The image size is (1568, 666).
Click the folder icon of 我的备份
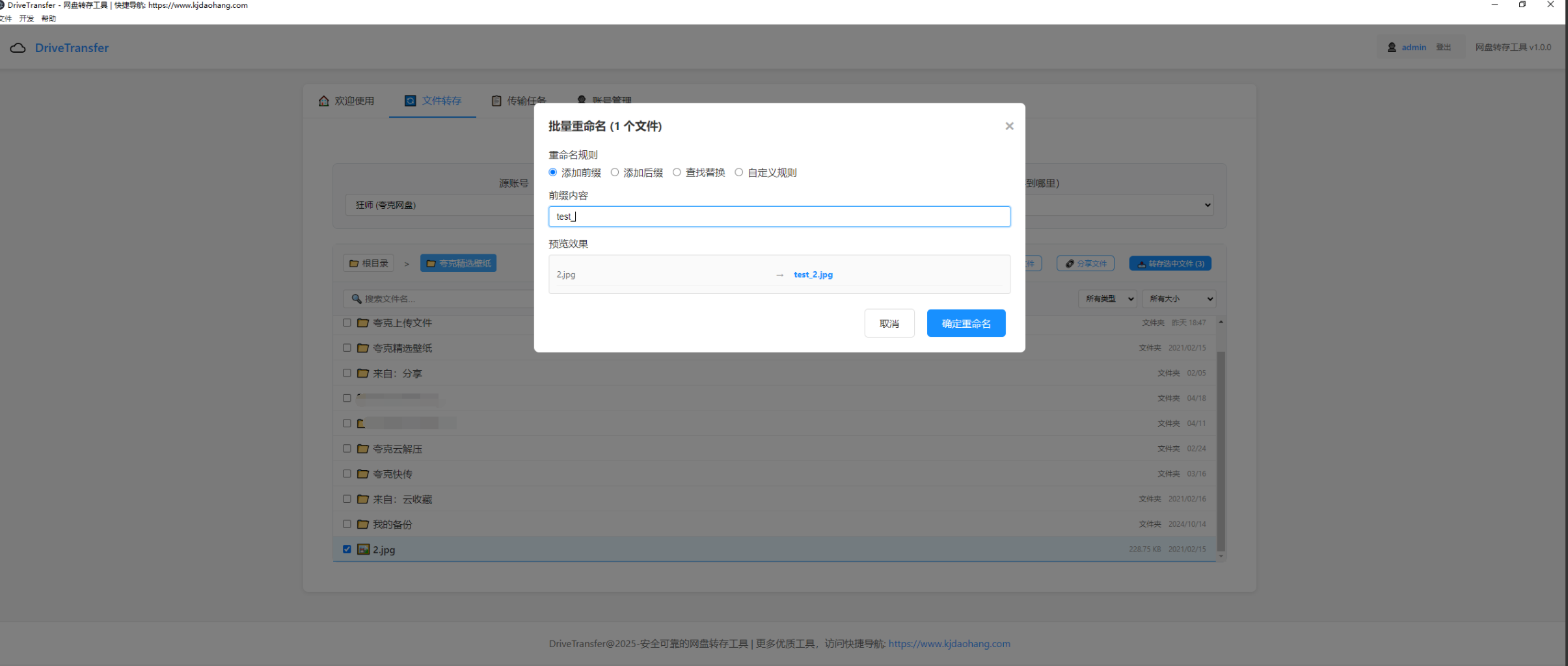point(363,524)
